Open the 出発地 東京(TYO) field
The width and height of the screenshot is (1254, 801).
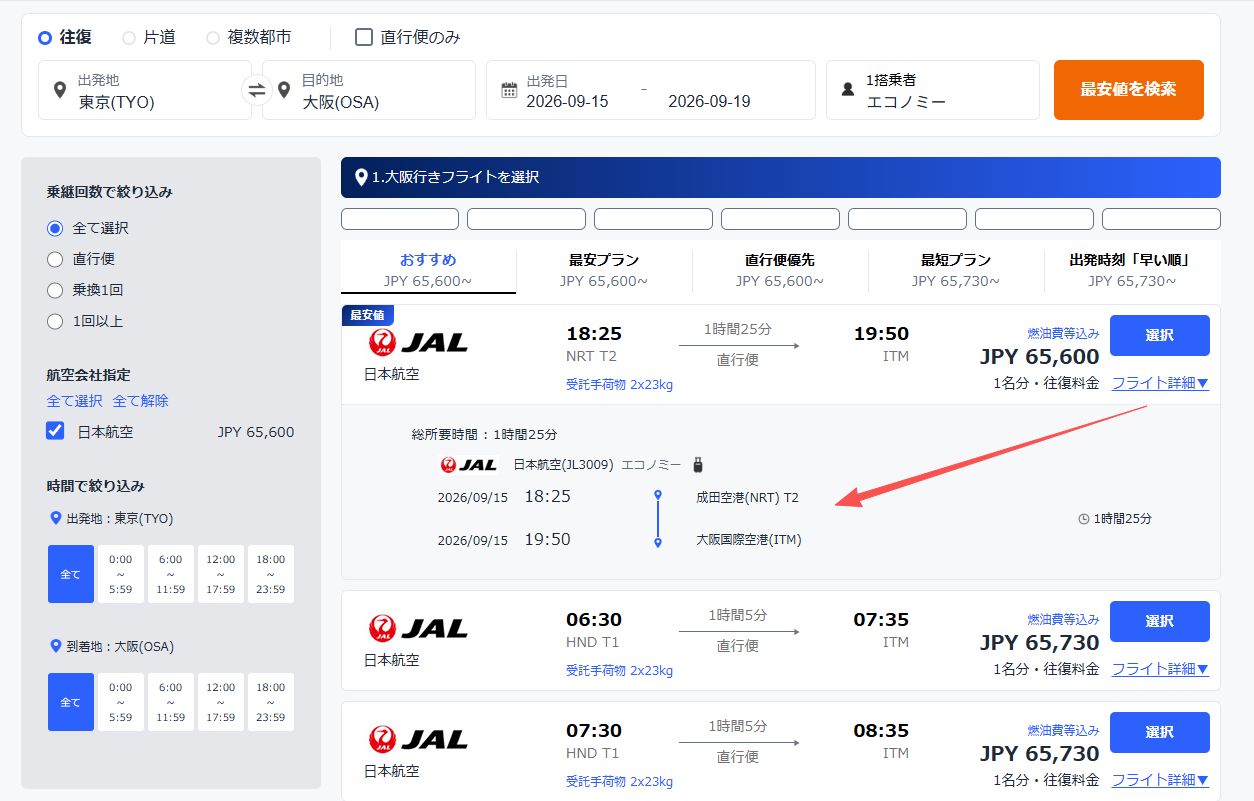pyautogui.click(x=145, y=90)
